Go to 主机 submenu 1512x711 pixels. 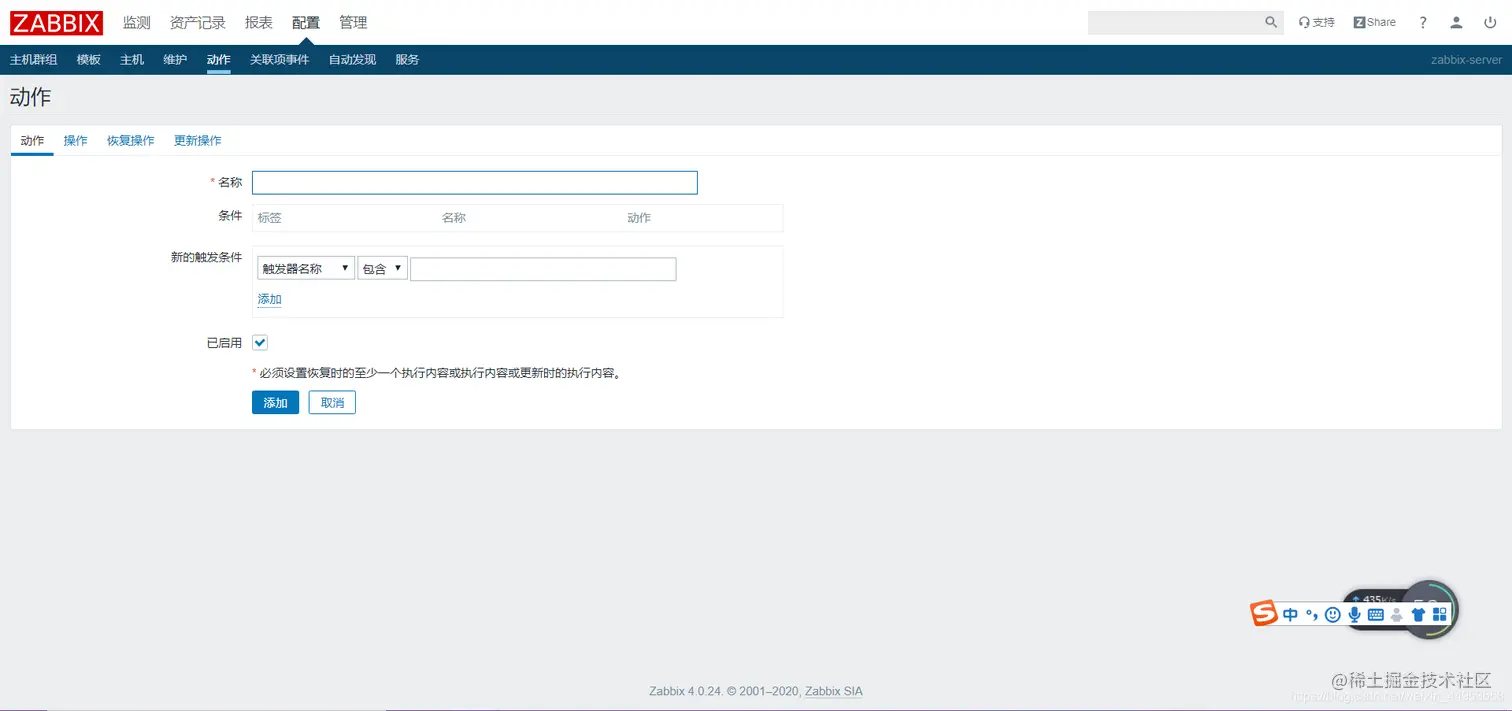pos(132,60)
